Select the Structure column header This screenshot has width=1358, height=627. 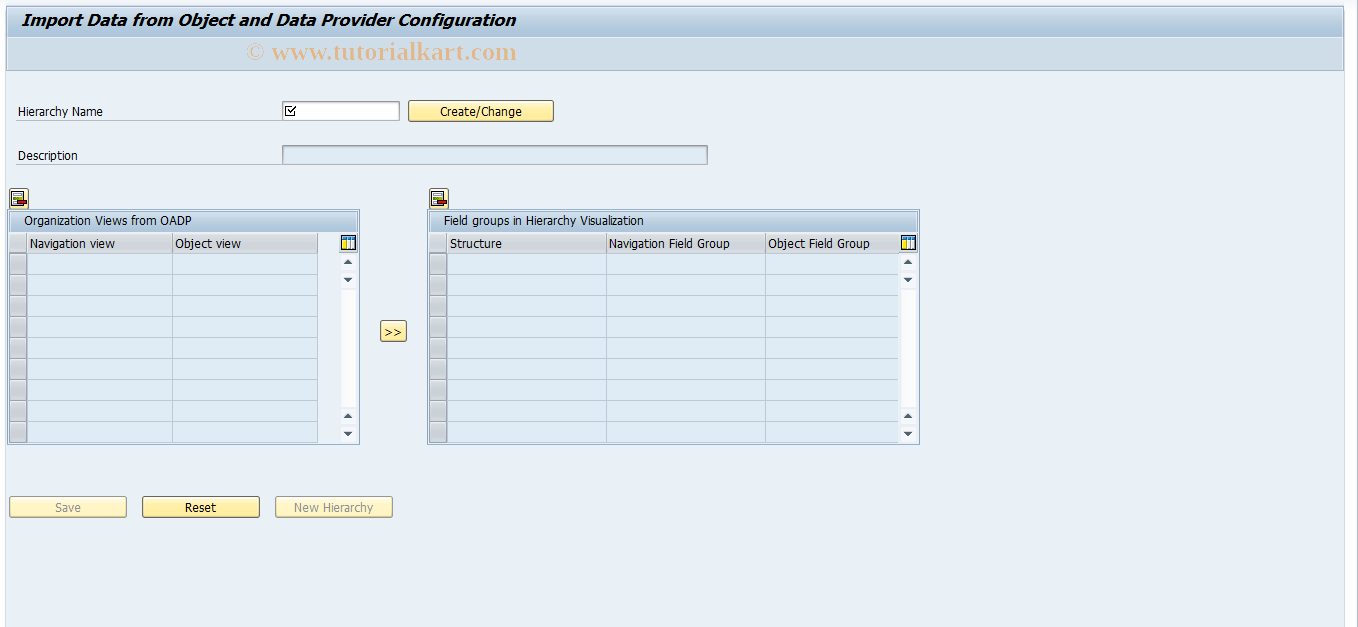tap(527, 243)
